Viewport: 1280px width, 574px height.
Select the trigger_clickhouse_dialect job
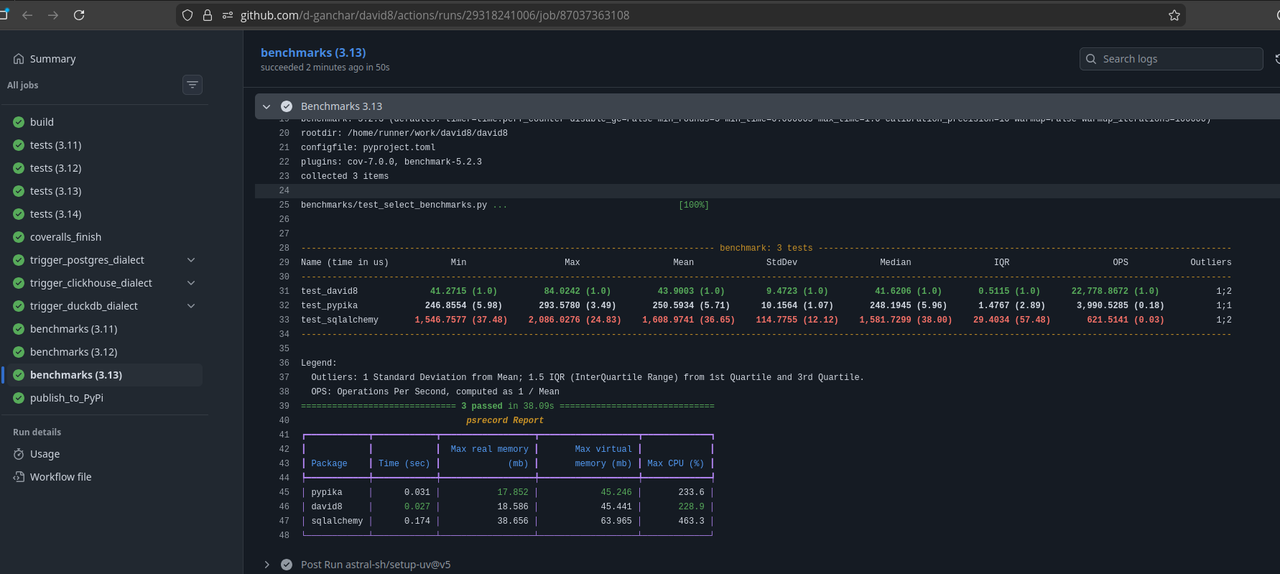point(92,283)
